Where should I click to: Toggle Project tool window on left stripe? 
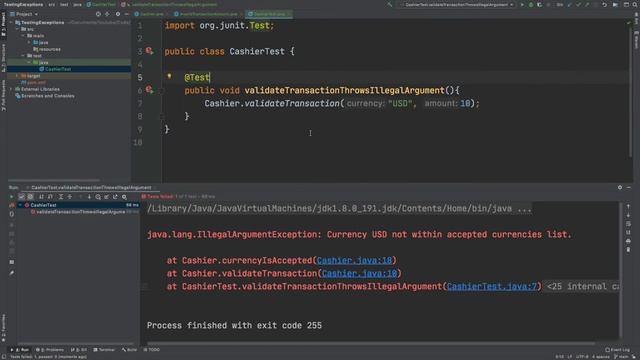(x=3, y=24)
